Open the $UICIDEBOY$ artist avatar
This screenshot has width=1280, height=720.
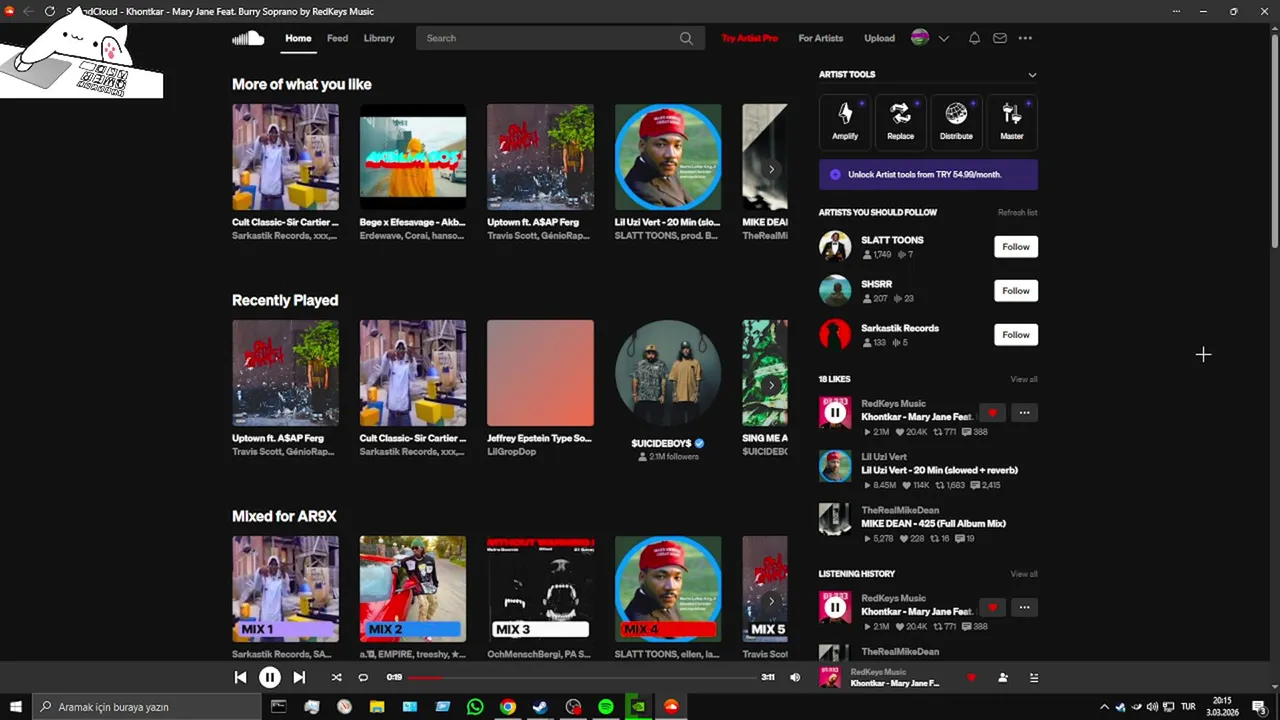(x=668, y=373)
